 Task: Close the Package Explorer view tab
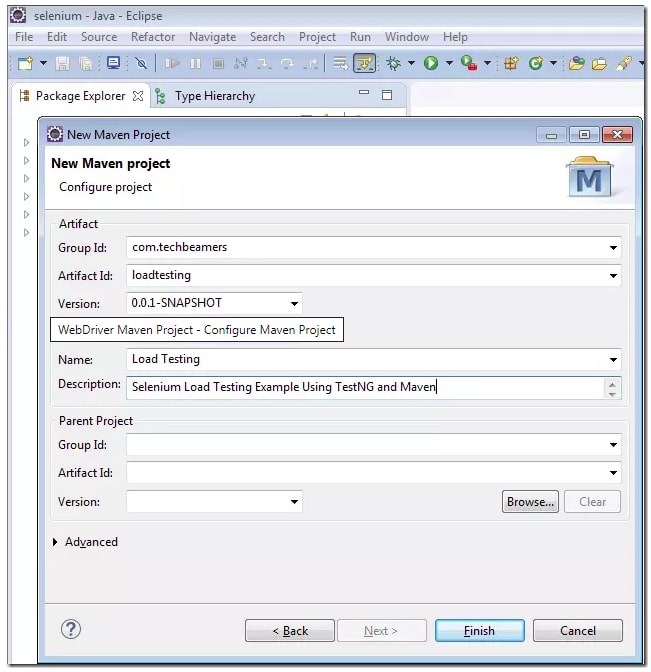click(138, 96)
